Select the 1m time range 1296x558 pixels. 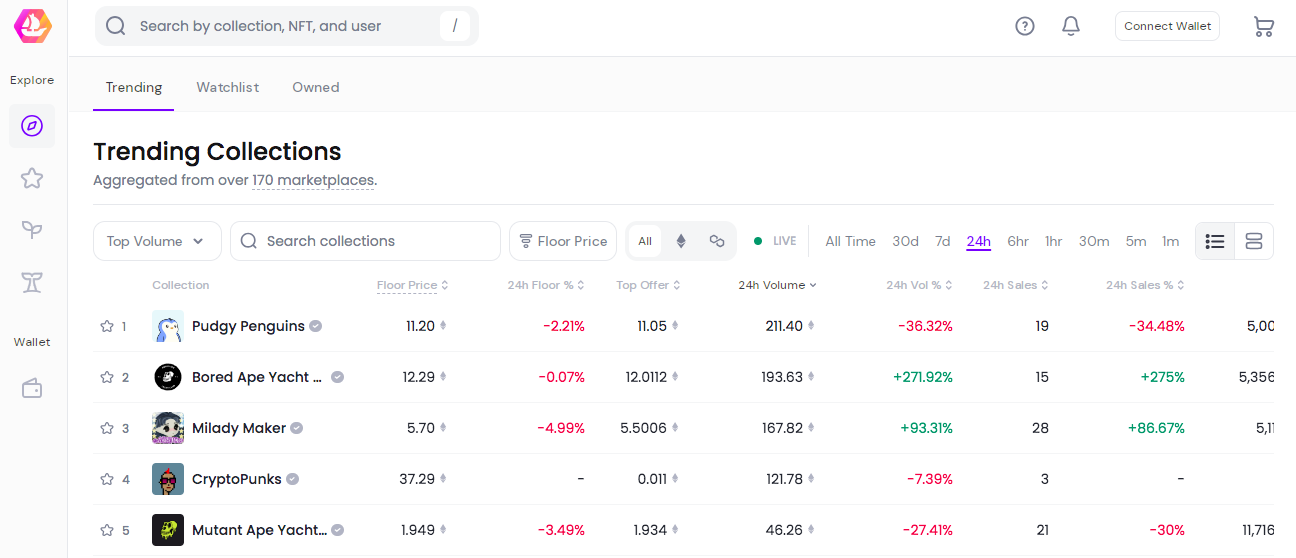point(1171,241)
